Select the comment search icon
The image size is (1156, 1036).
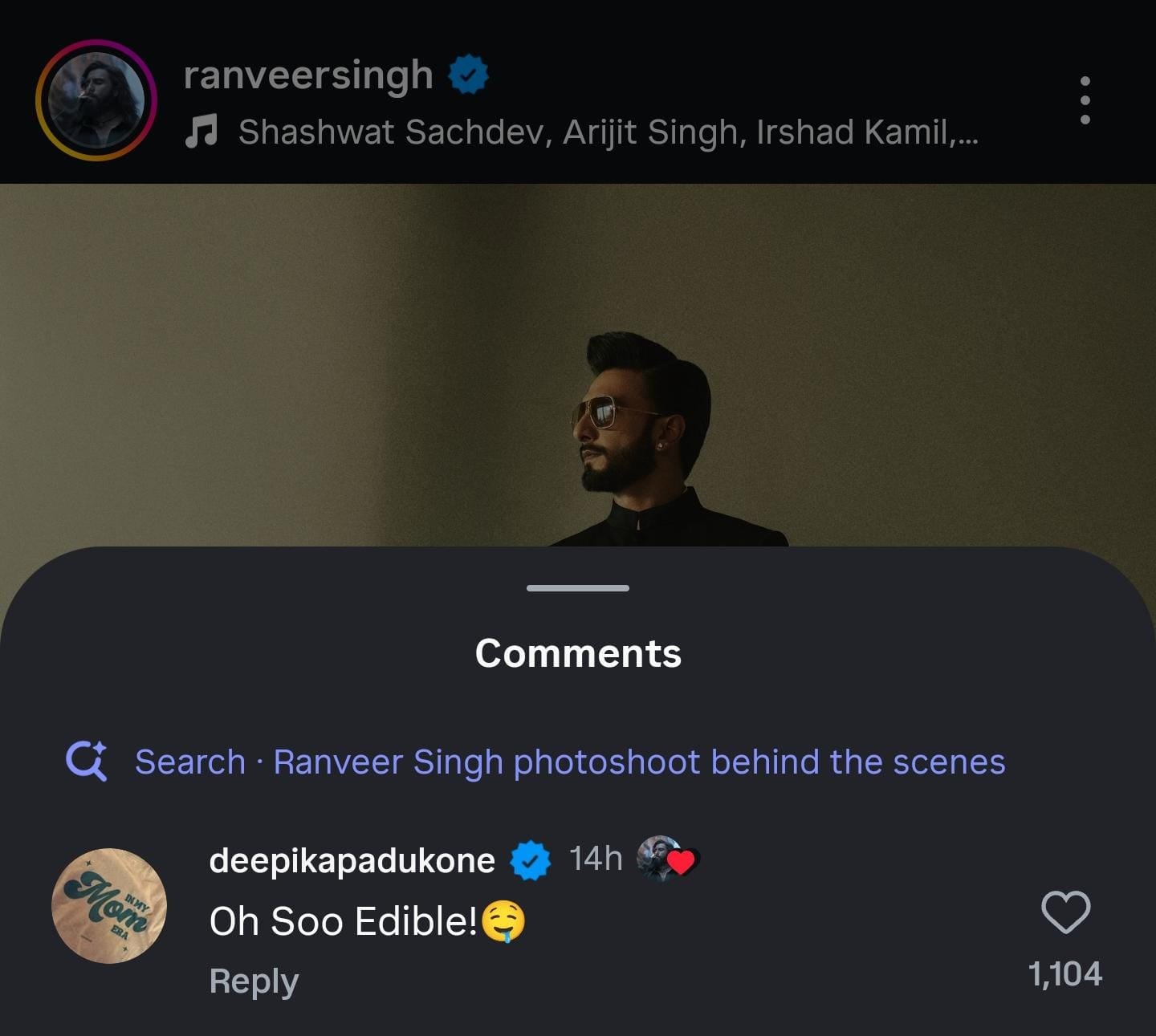88,761
